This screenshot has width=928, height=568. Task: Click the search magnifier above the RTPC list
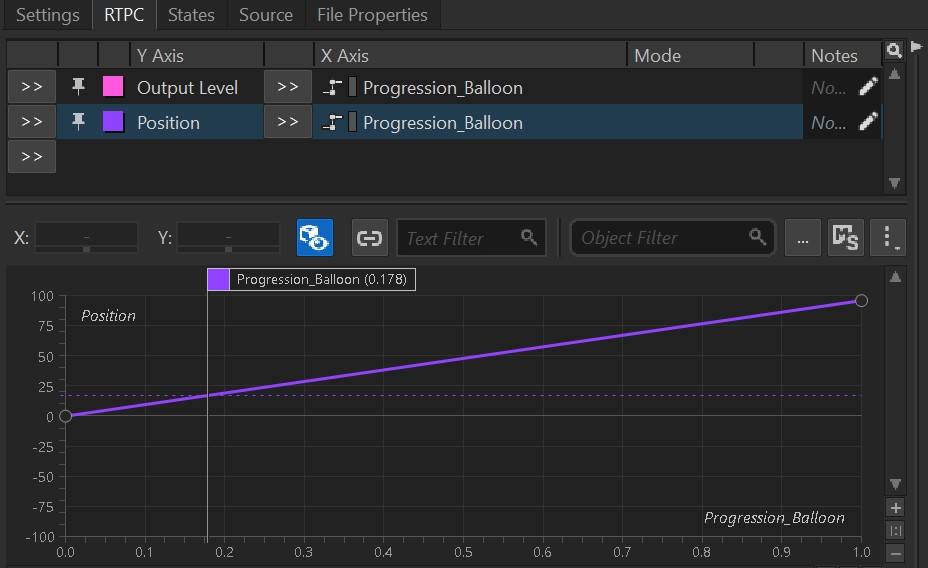(893, 50)
